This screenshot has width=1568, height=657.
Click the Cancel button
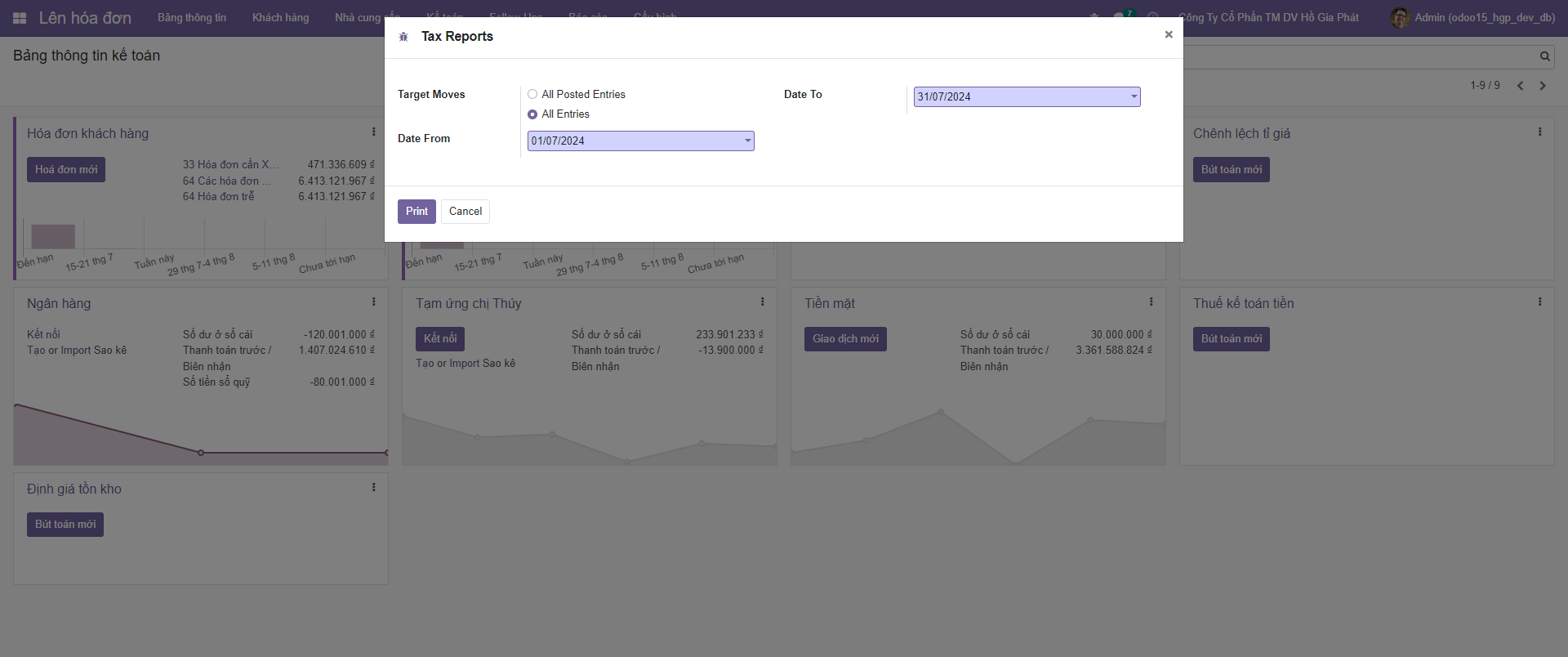pyautogui.click(x=465, y=212)
